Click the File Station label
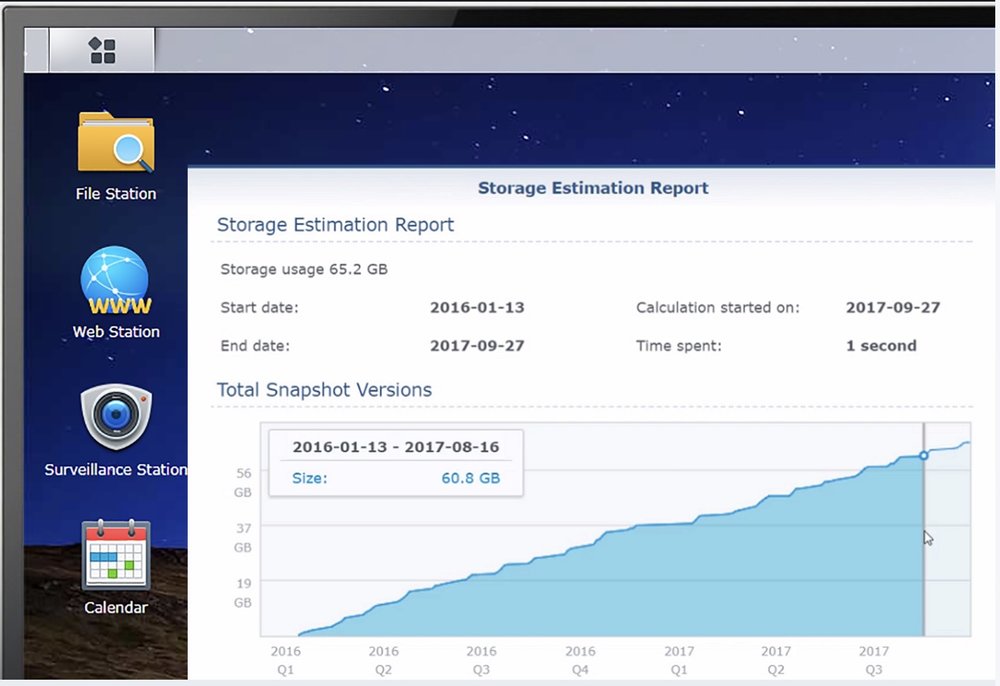1000x686 pixels. pyautogui.click(x=115, y=194)
